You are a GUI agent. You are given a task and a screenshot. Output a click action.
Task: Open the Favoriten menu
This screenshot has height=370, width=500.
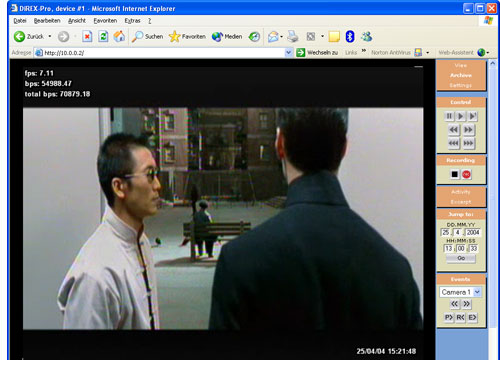[x=105, y=21]
